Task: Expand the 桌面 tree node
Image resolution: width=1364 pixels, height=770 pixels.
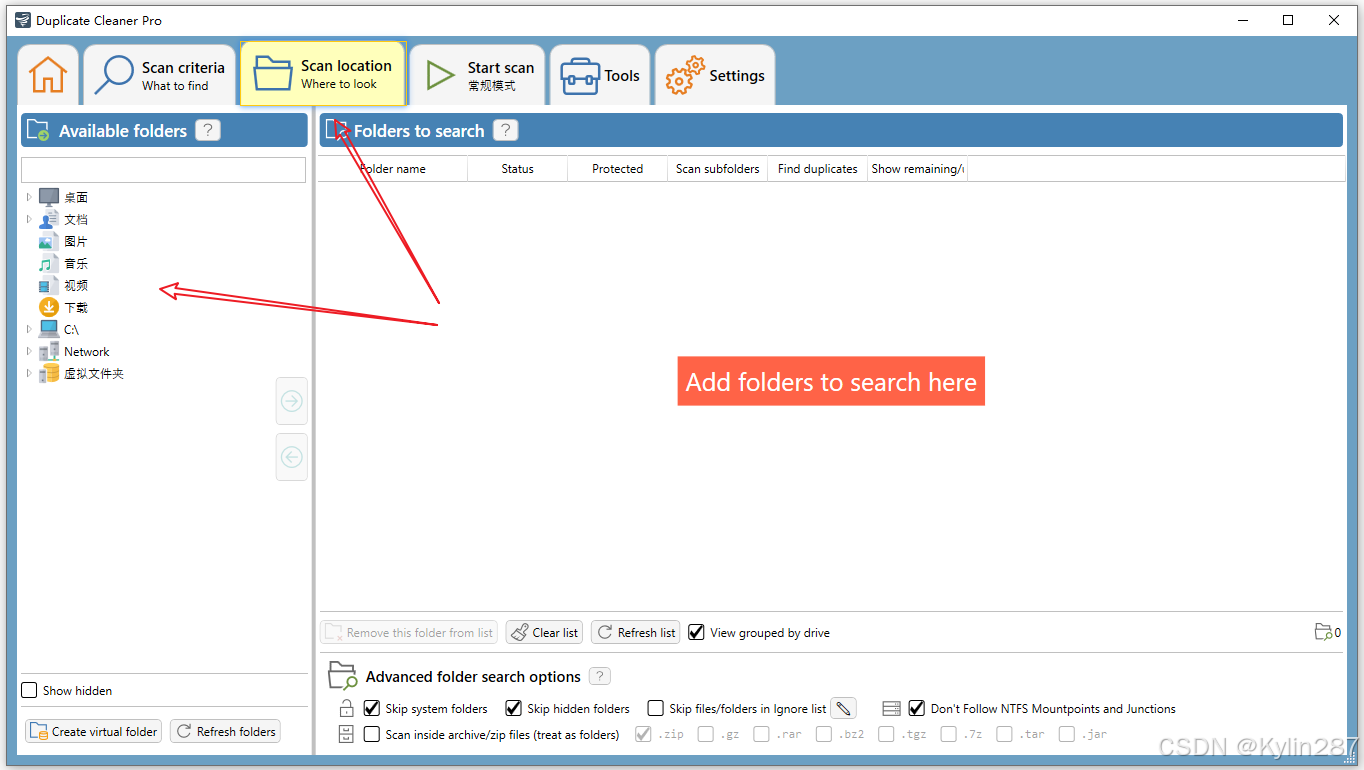Action: pos(29,197)
